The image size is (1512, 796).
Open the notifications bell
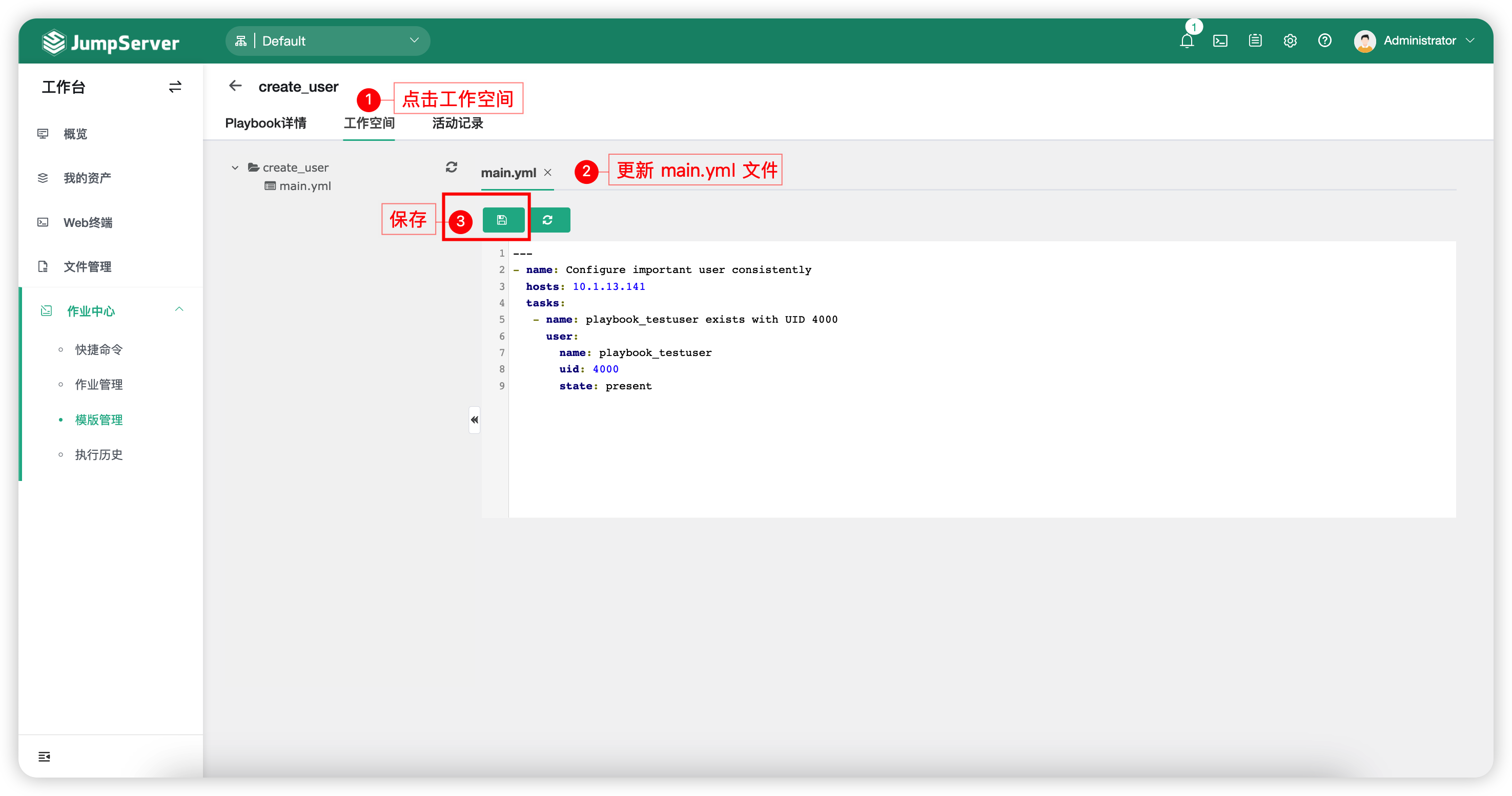click(1186, 41)
